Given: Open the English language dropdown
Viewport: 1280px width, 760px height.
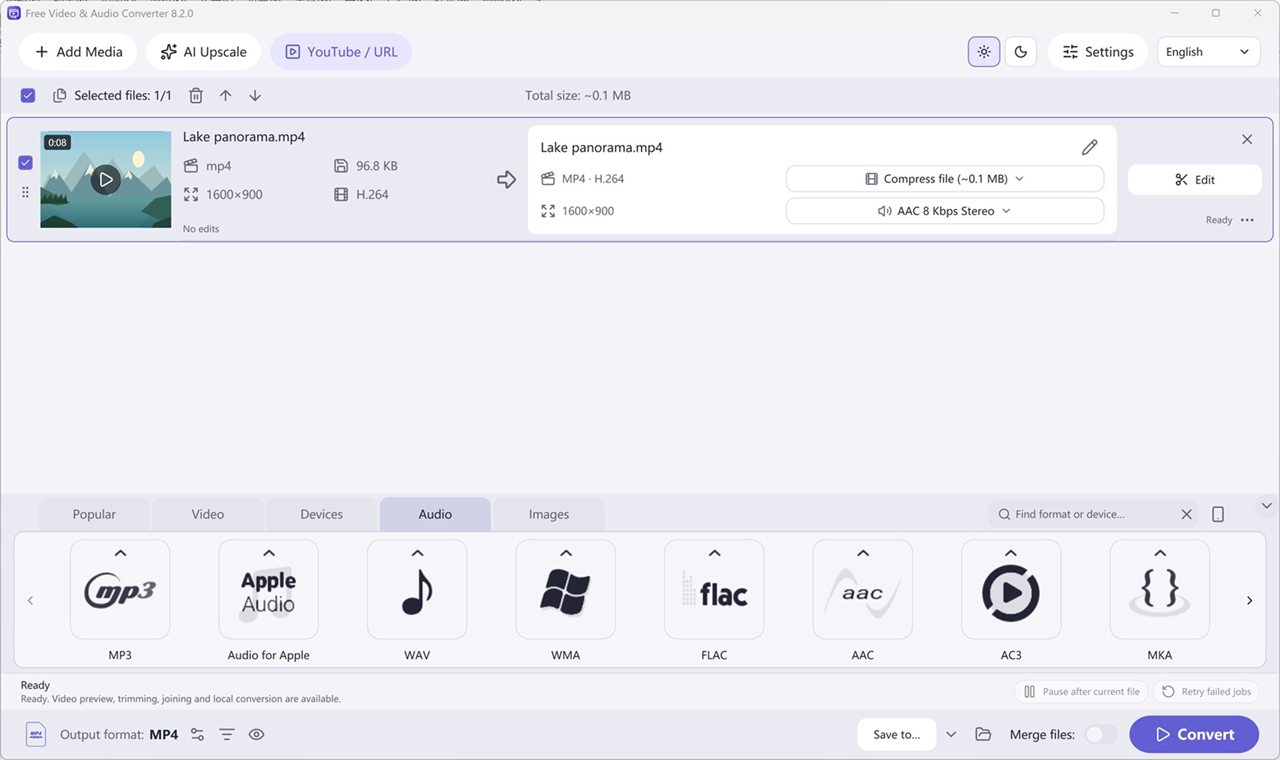Looking at the screenshot, I should (1209, 52).
